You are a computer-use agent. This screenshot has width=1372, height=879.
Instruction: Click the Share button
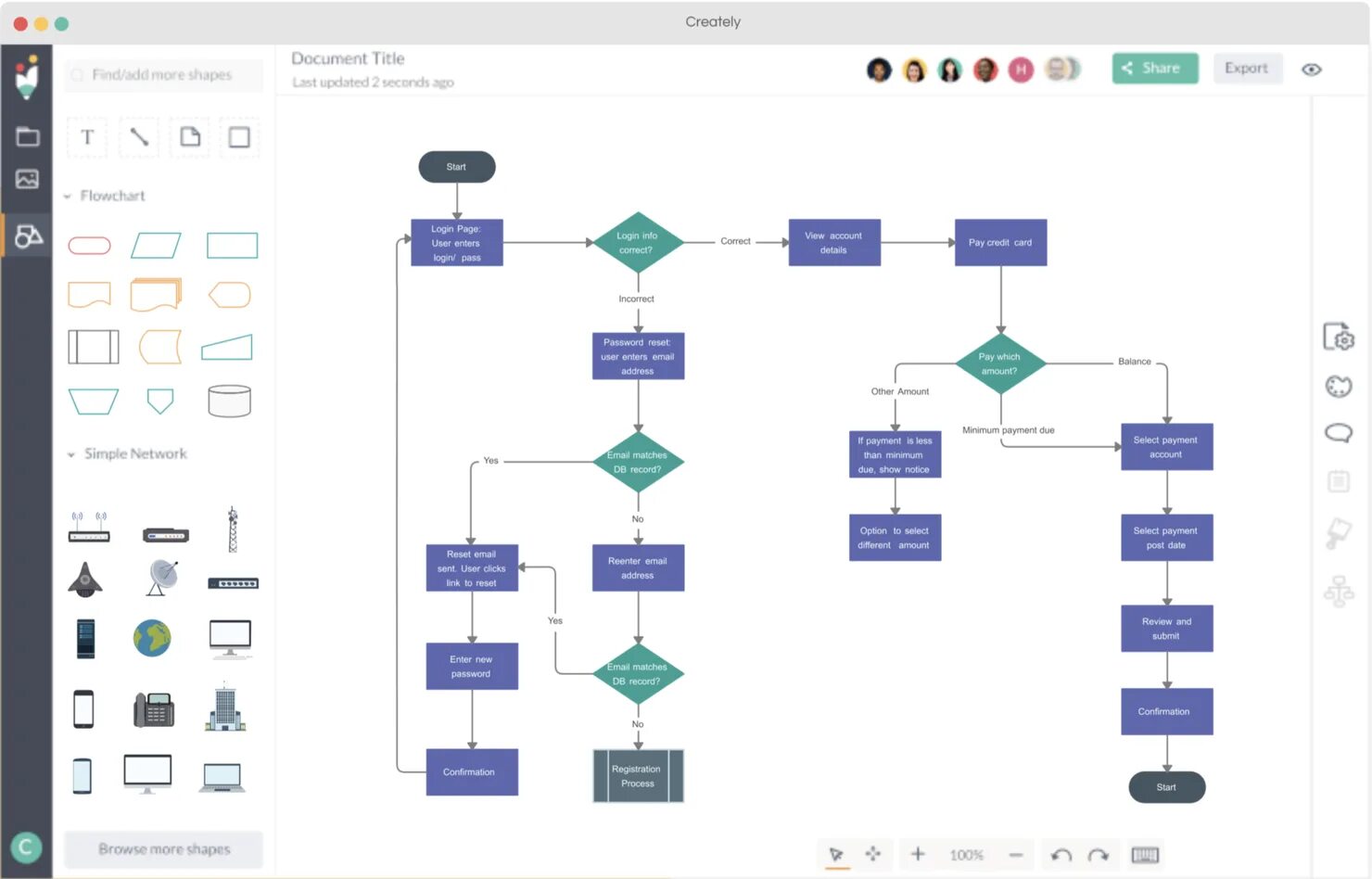[1155, 68]
